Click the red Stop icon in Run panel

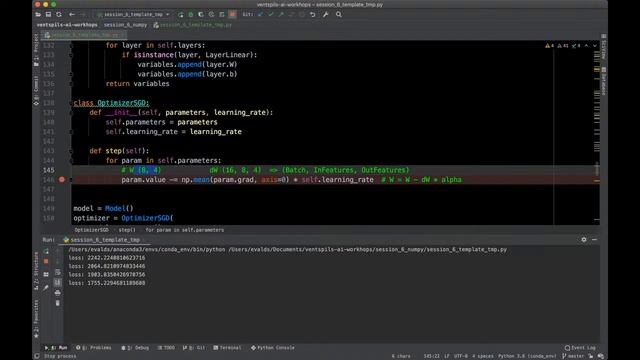click(x=46, y=261)
